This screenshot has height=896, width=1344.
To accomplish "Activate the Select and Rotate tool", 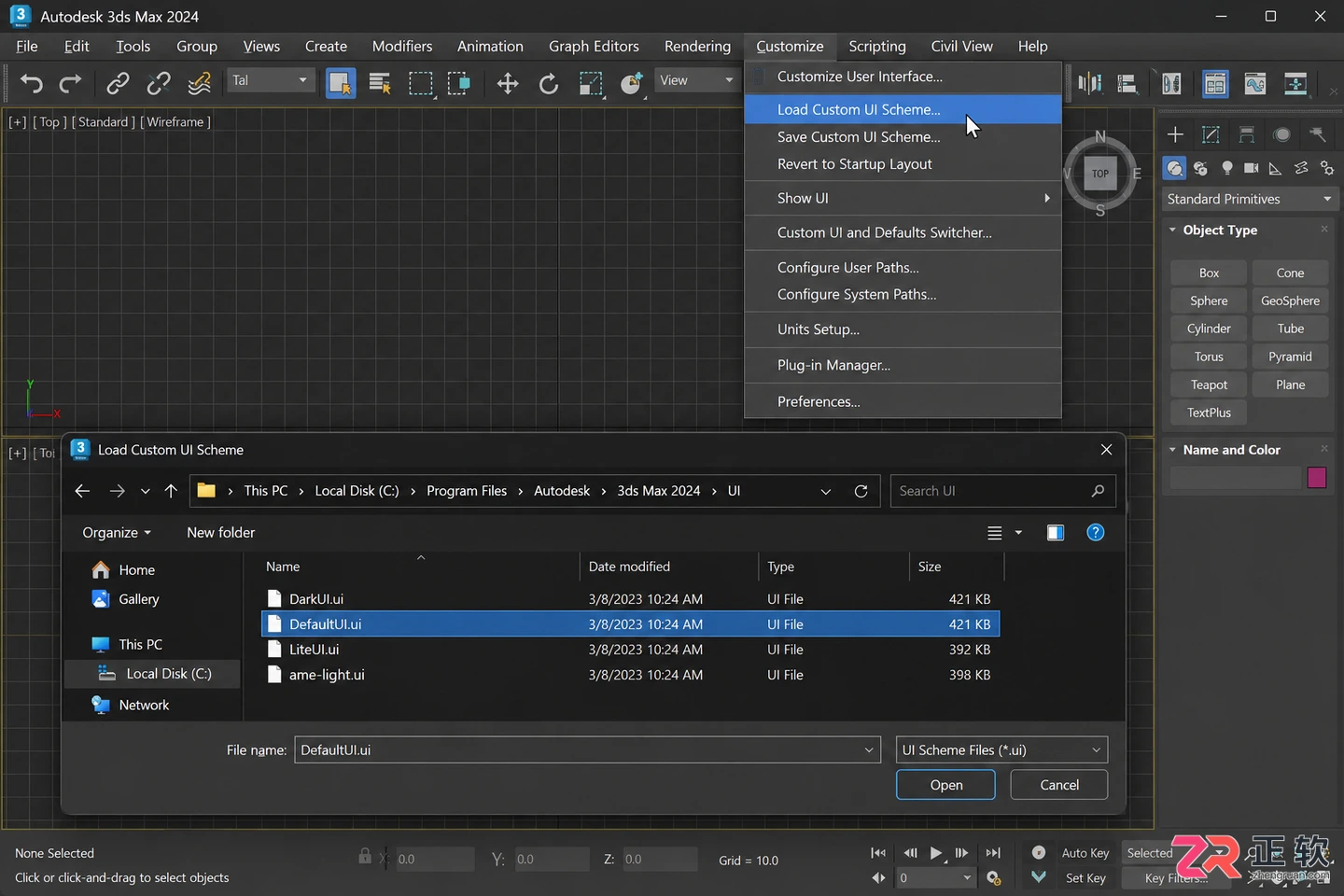I will (549, 83).
